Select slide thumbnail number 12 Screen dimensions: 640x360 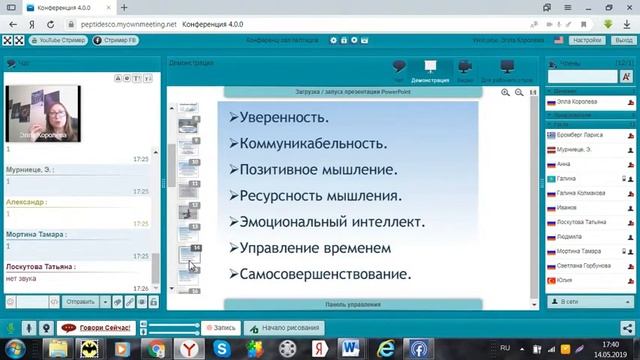click(x=189, y=211)
